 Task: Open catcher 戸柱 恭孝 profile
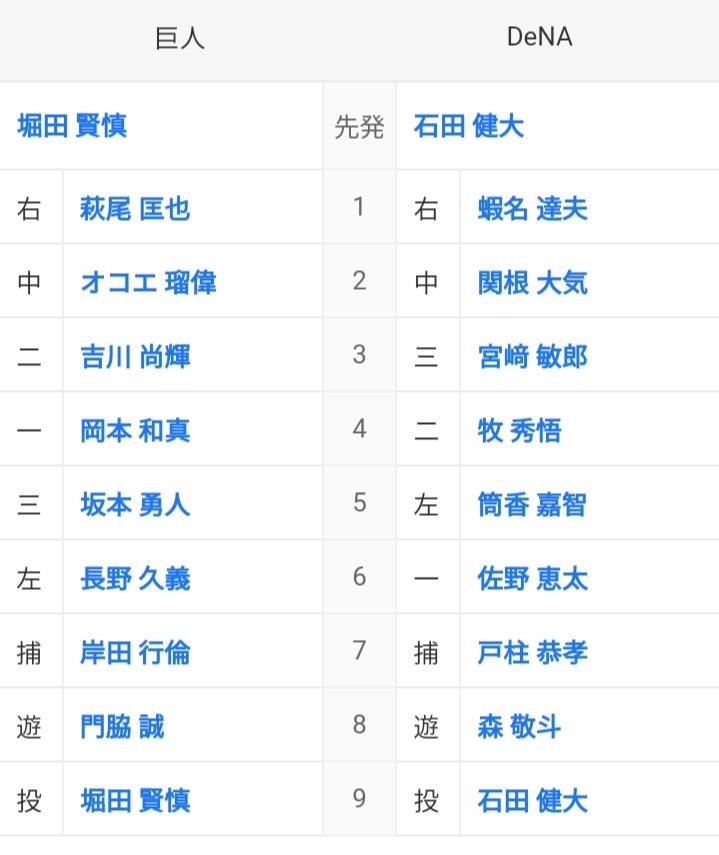point(533,652)
